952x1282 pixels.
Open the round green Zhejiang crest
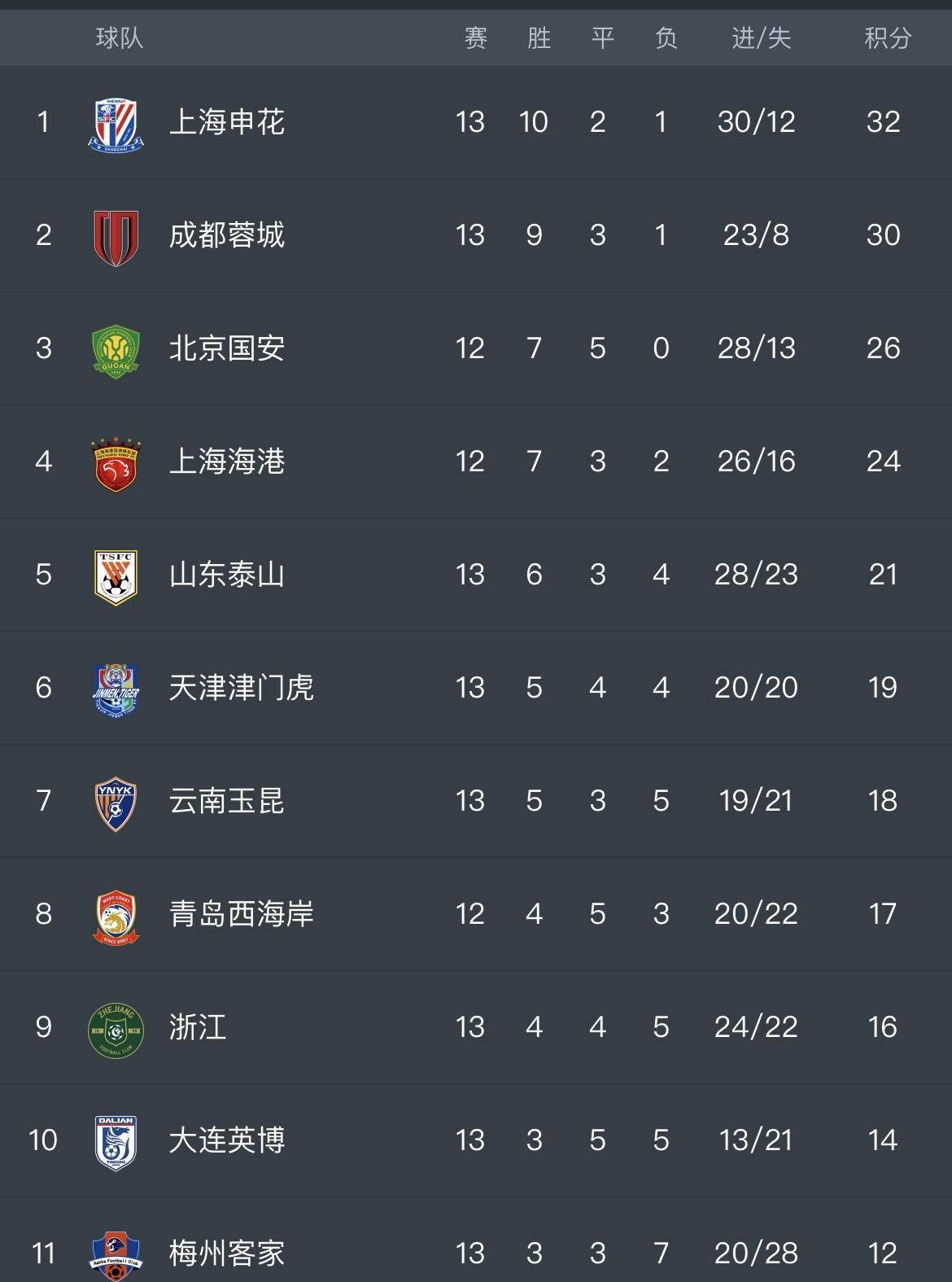coord(116,1029)
